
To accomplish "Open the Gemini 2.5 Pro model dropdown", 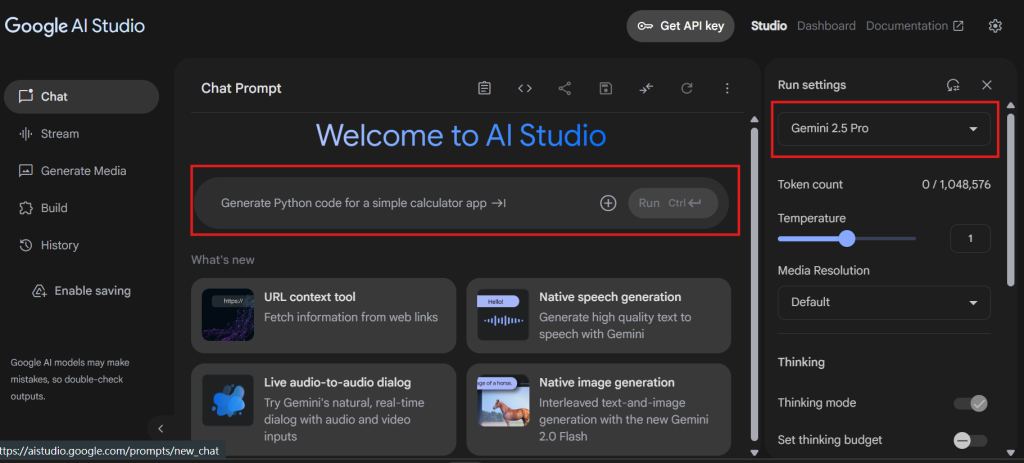I will point(884,129).
